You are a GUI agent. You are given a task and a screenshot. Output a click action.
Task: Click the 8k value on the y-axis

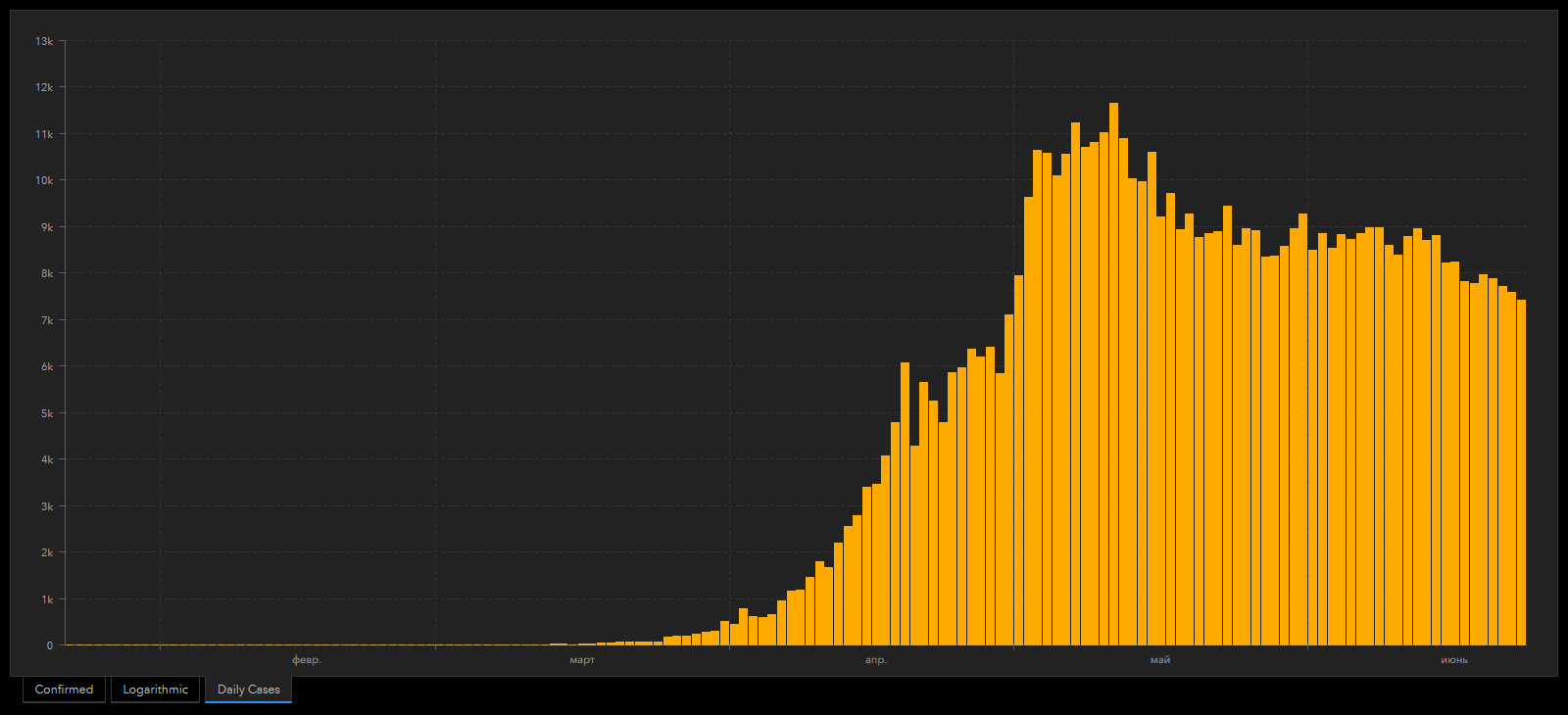(x=46, y=273)
